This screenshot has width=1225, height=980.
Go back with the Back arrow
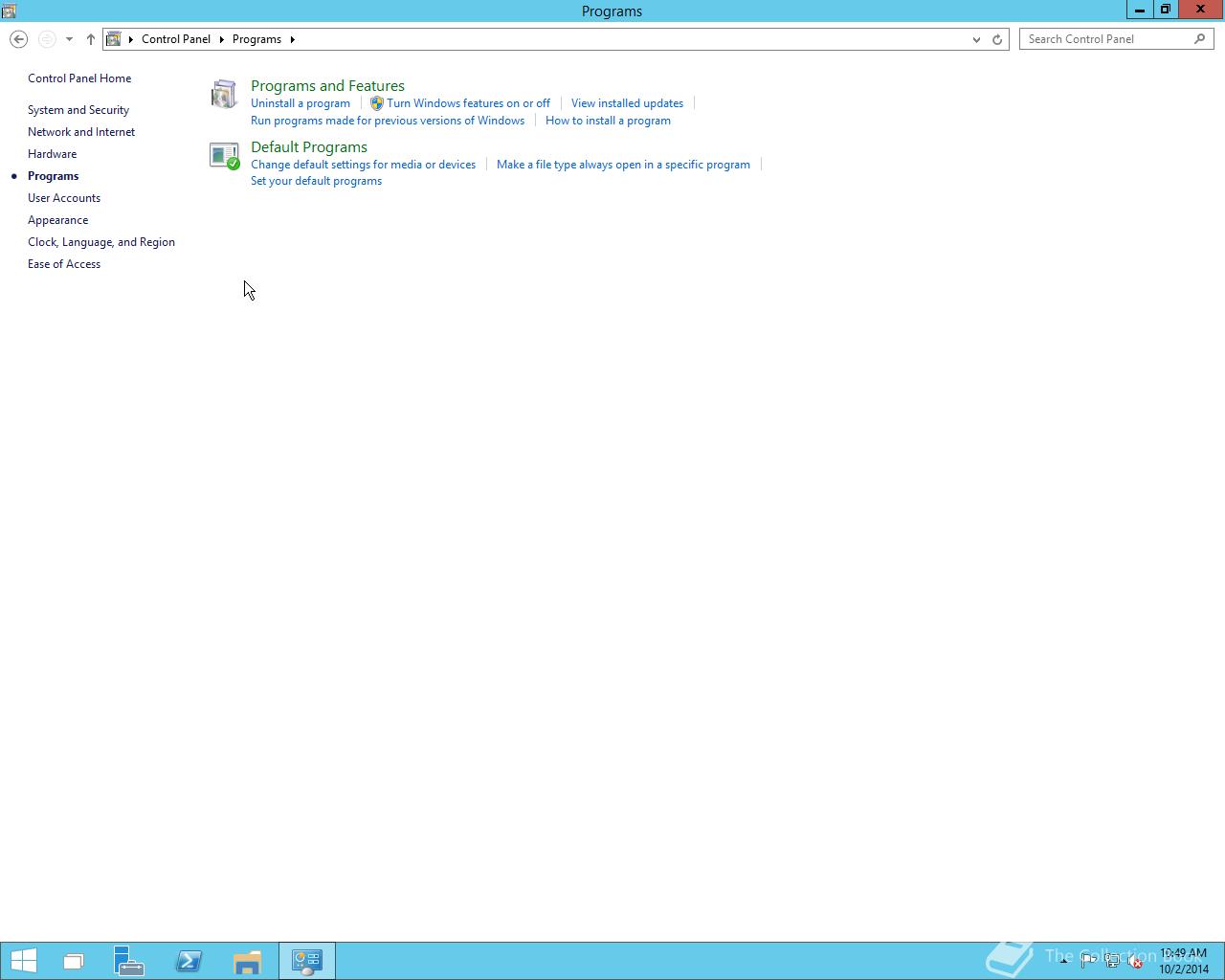tap(18, 39)
